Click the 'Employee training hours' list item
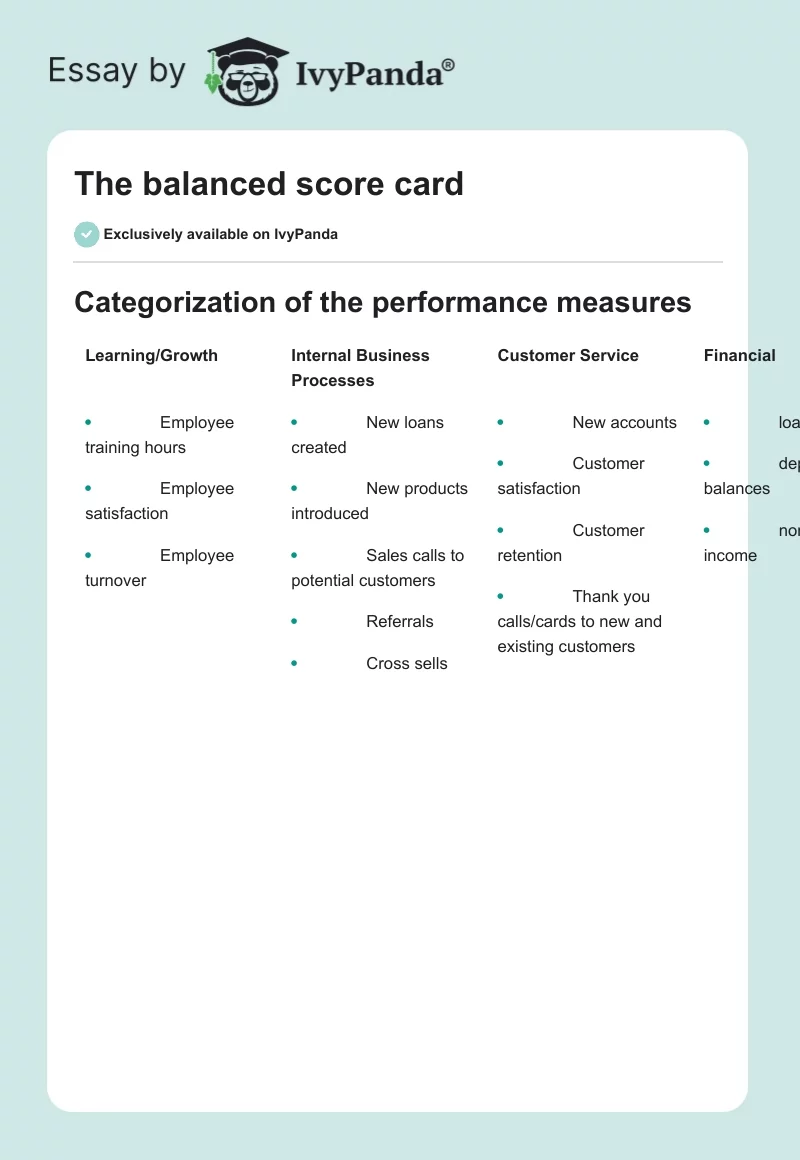Screen dimensions: 800x1160 point(160,435)
